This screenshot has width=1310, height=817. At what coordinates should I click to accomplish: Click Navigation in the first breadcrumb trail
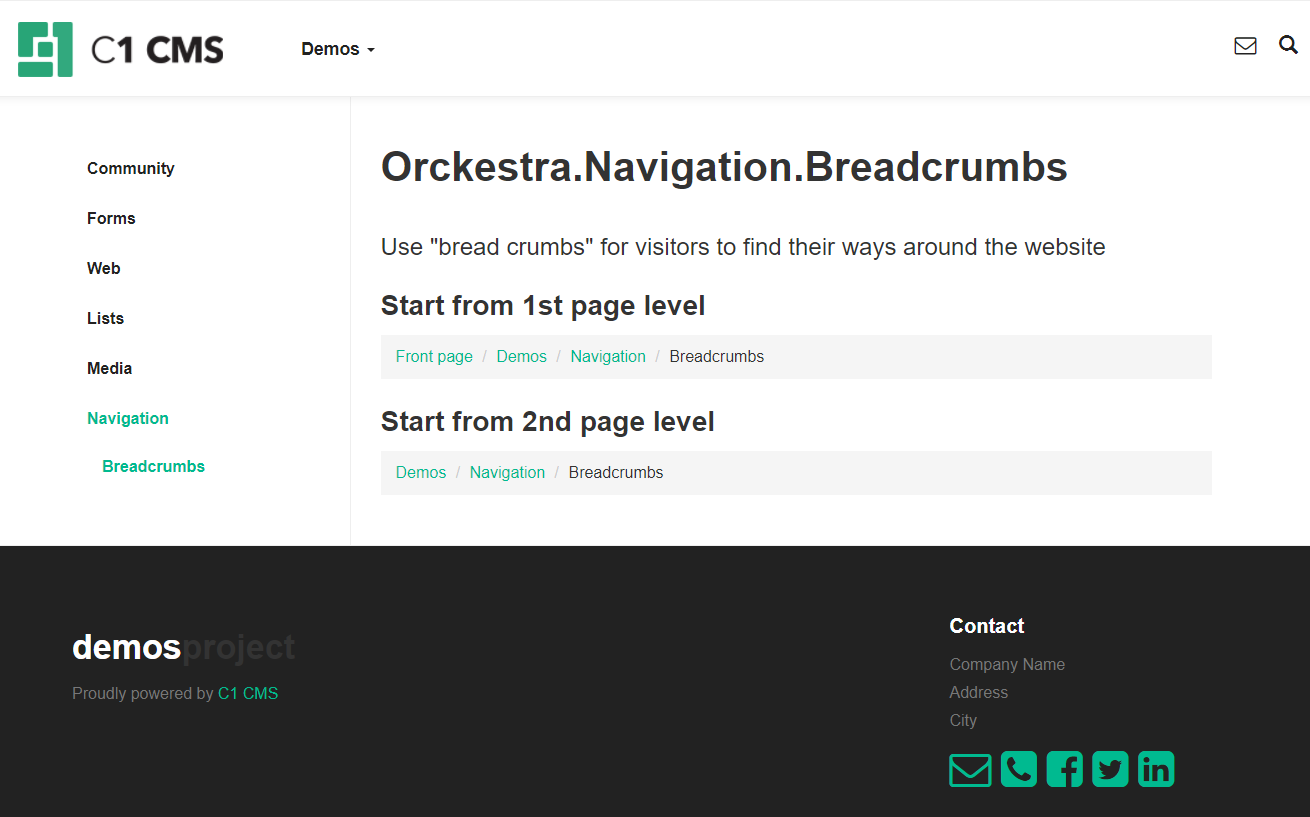click(608, 356)
